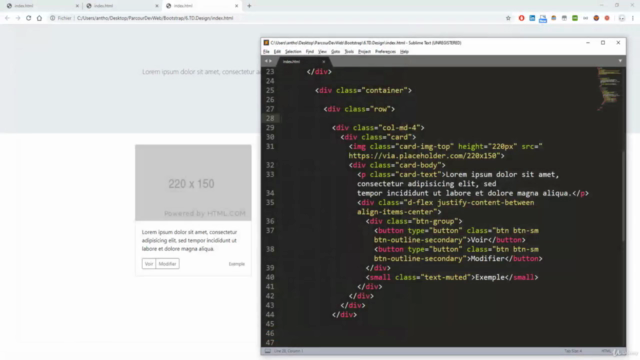This screenshot has height=360, width=640.
Task: Click the Exemple muted text
Action: pos(237,264)
